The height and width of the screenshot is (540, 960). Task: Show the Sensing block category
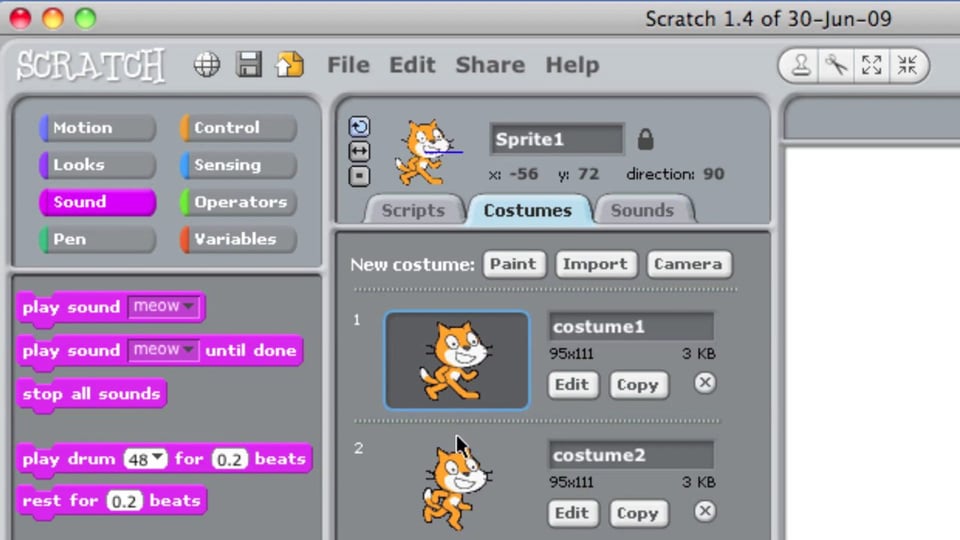pos(239,165)
